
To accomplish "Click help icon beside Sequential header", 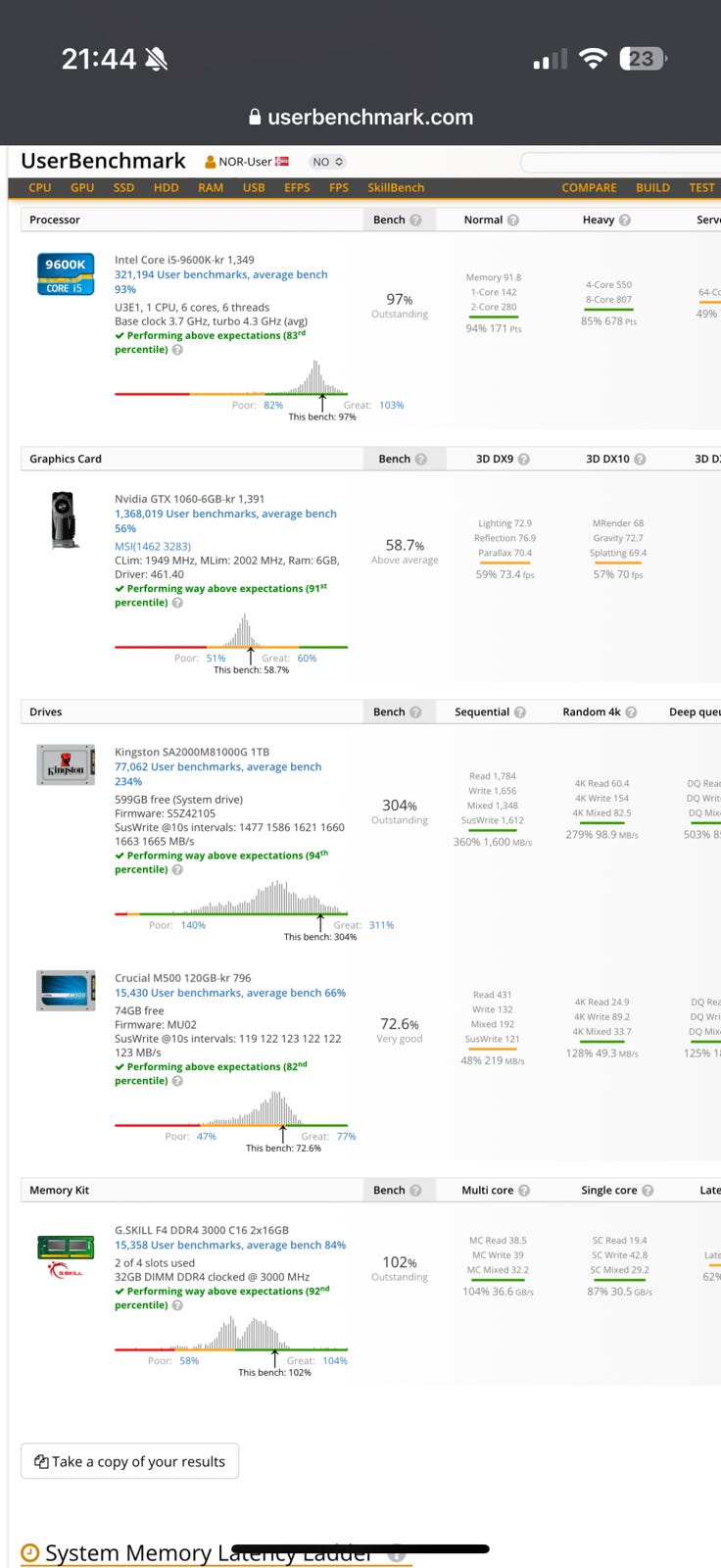I will pos(520,711).
